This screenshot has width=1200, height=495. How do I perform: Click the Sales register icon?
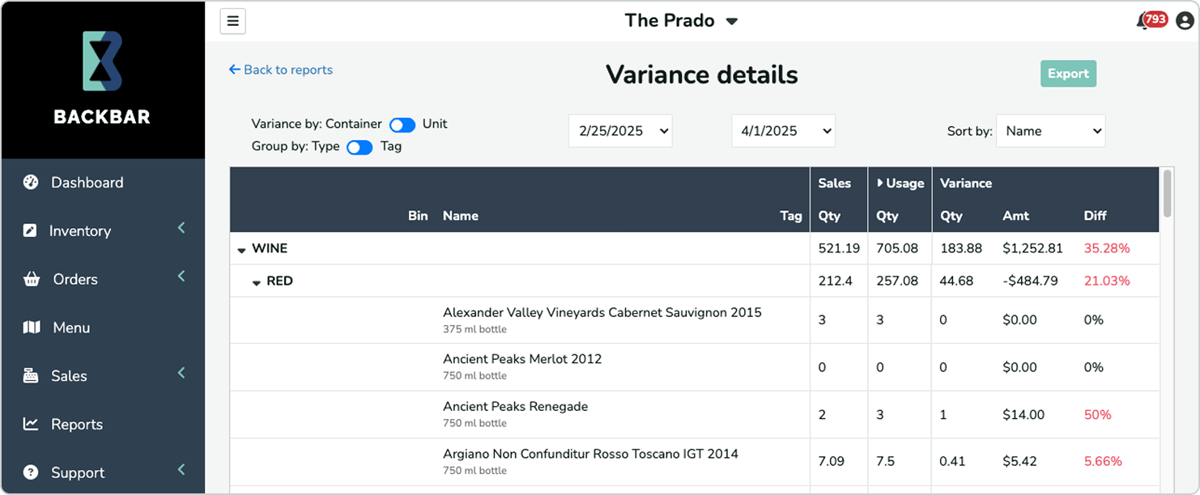[31, 376]
